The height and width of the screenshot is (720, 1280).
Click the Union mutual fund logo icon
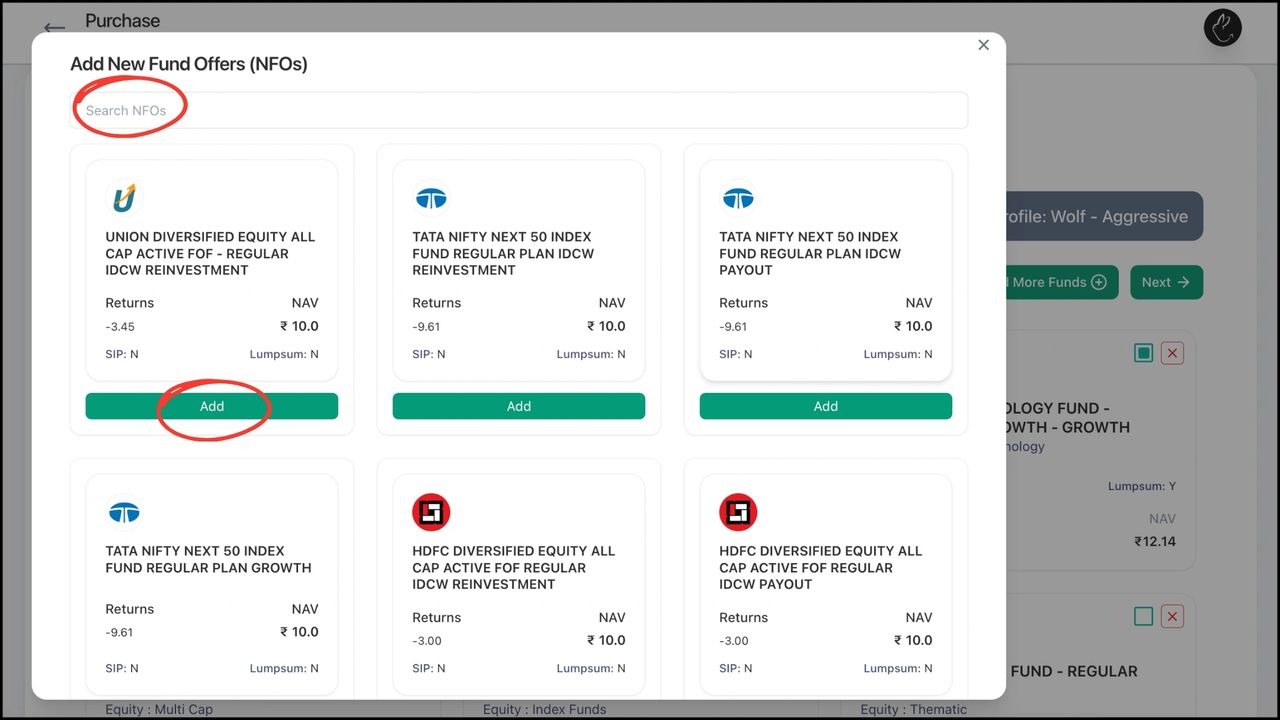pyautogui.click(x=124, y=198)
